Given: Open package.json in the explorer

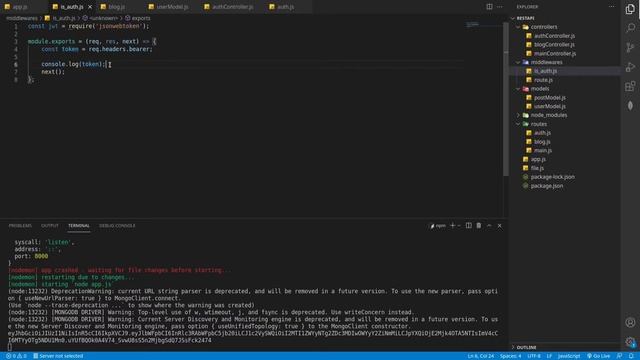Looking at the screenshot, I should pos(547,186).
